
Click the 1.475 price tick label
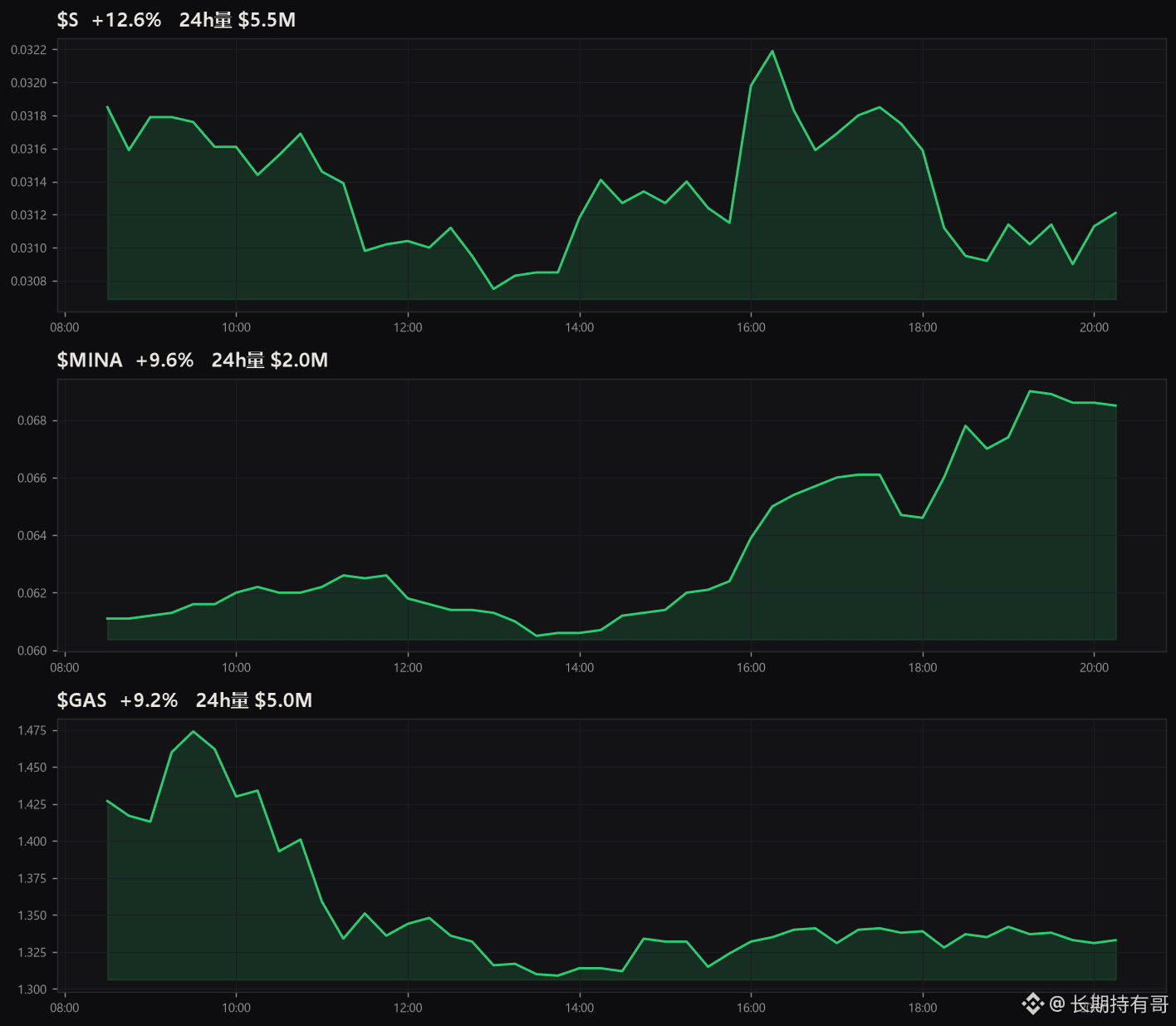32,730
